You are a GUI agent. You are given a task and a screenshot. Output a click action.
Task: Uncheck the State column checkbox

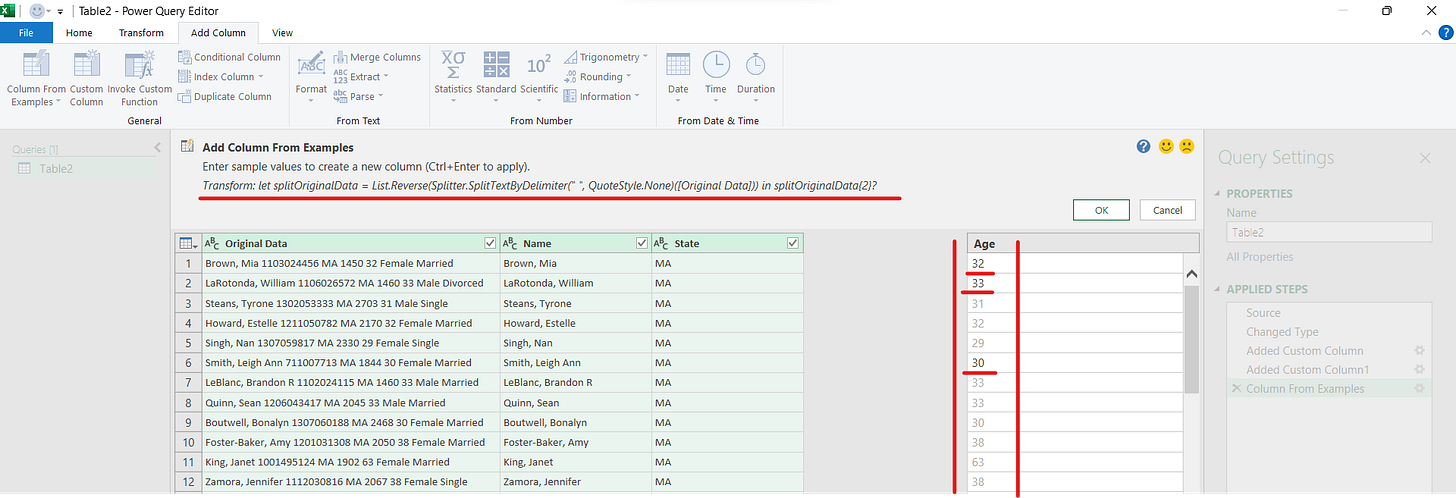(x=793, y=243)
